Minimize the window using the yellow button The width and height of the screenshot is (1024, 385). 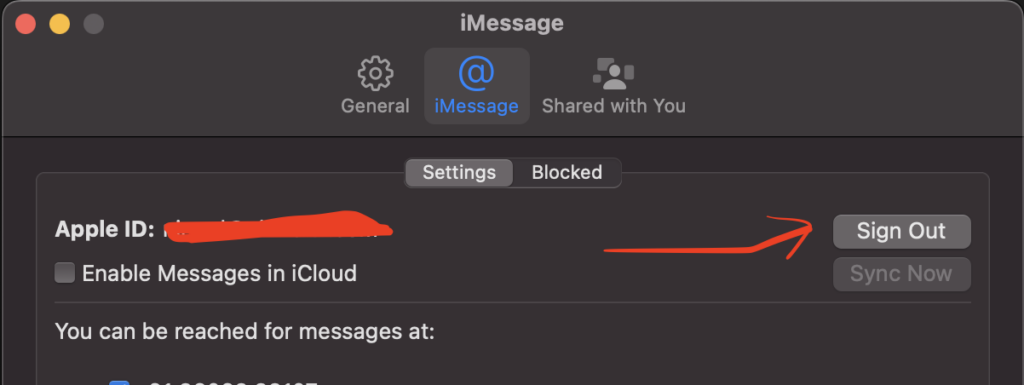tap(59, 25)
